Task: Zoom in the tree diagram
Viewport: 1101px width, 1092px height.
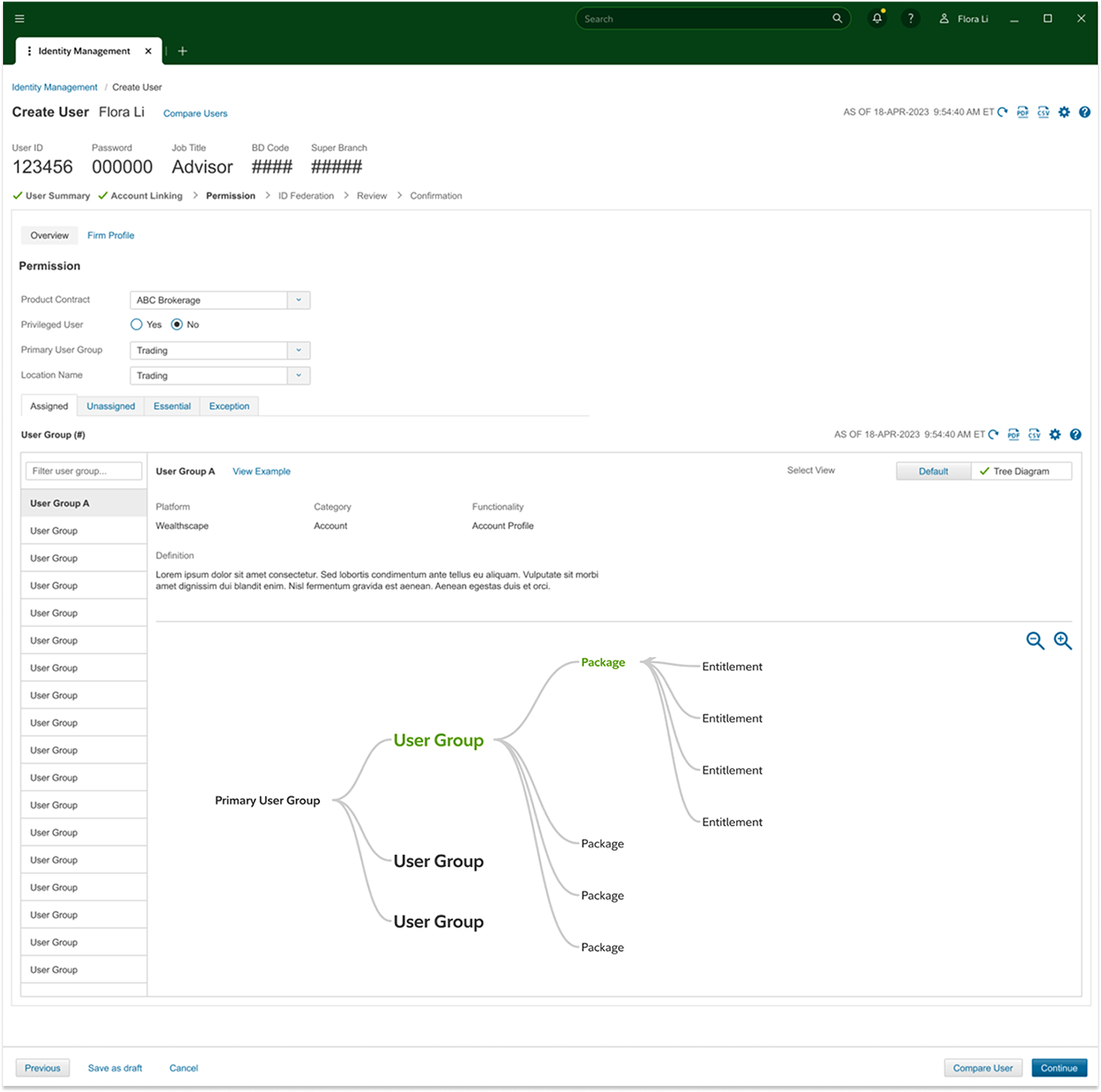Action: (x=1063, y=641)
